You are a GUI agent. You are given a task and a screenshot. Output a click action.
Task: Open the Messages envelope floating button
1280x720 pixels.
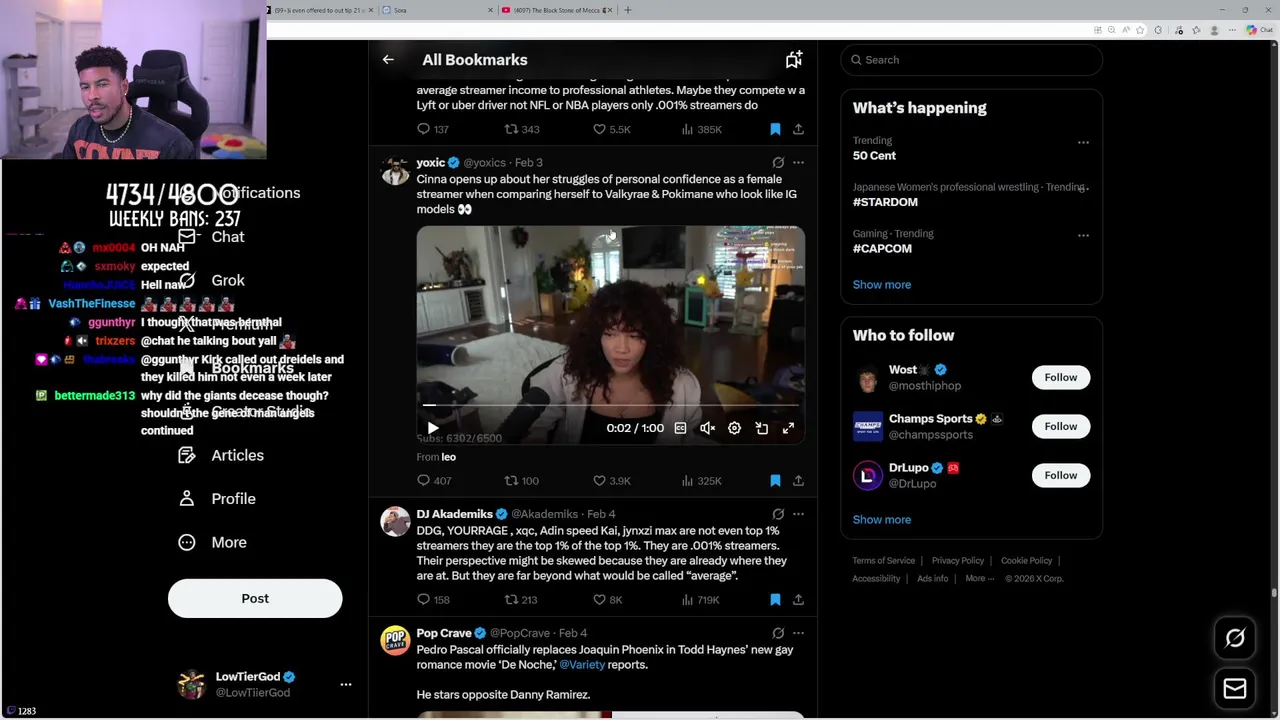pyautogui.click(x=1235, y=688)
